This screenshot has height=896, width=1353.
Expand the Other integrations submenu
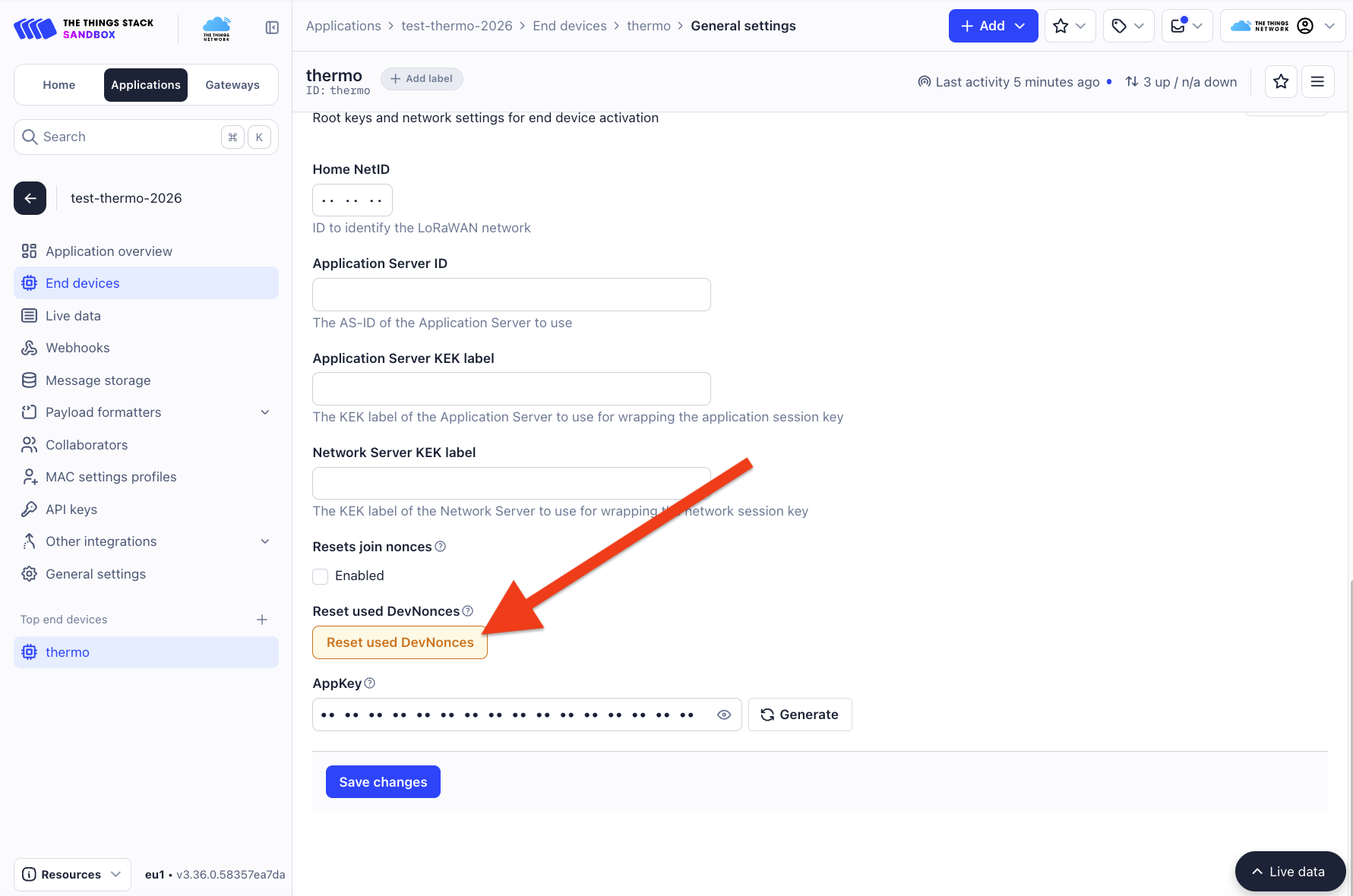tap(265, 541)
